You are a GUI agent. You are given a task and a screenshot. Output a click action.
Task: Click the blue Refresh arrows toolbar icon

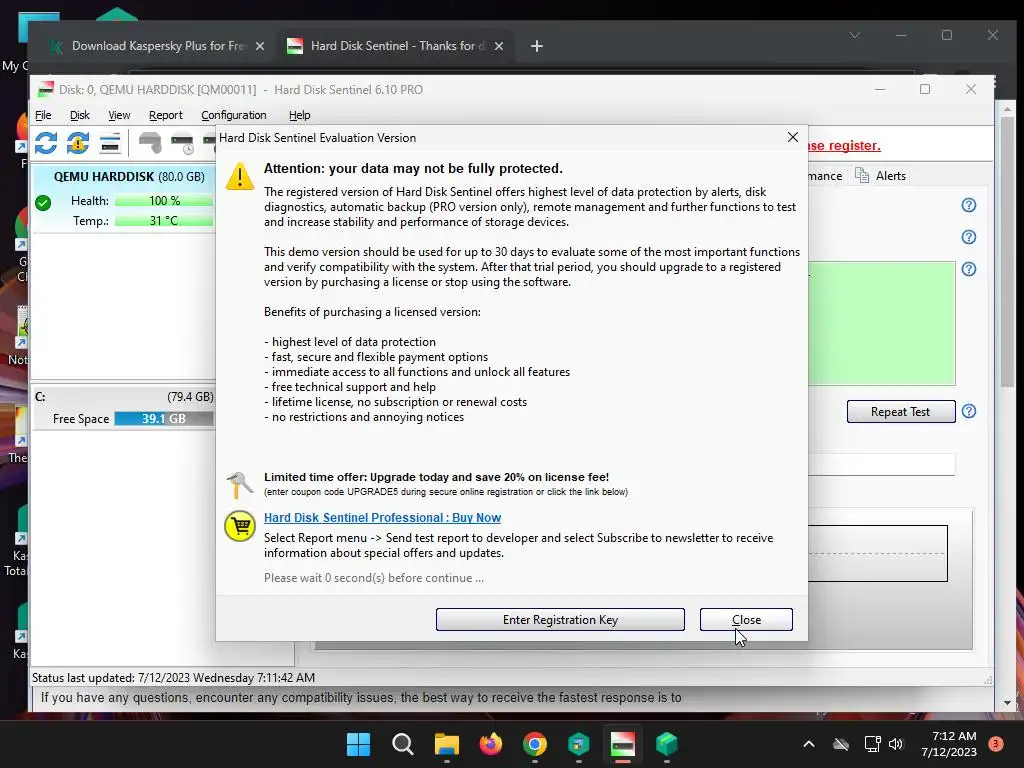click(x=46, y=143)
